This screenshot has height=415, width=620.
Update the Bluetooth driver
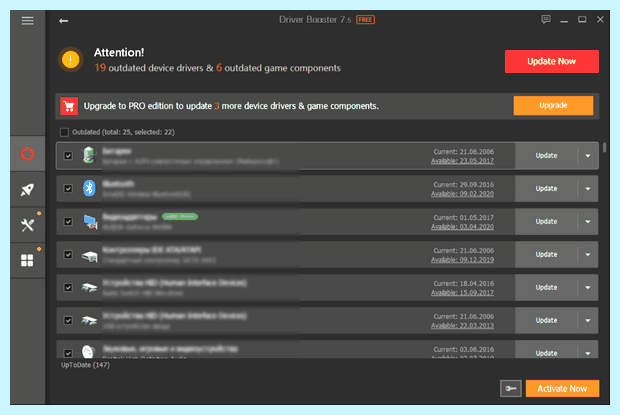click(546, 189)
